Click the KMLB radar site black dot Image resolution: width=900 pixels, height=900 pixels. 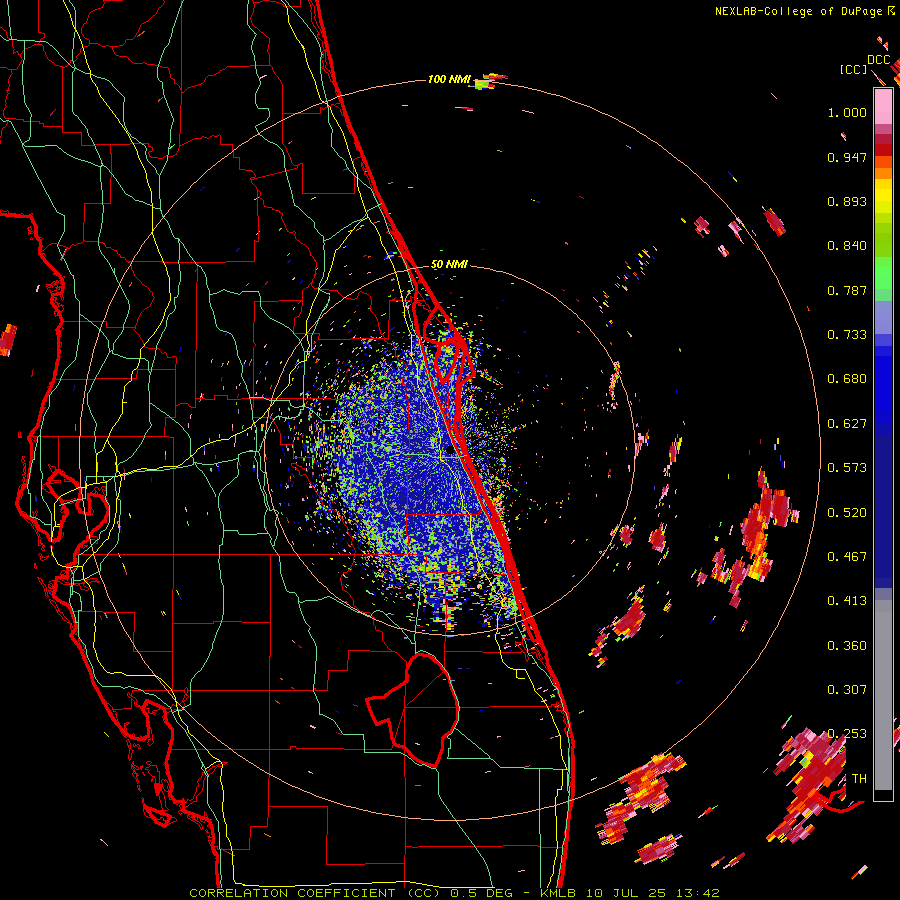(x=450, y=451)
